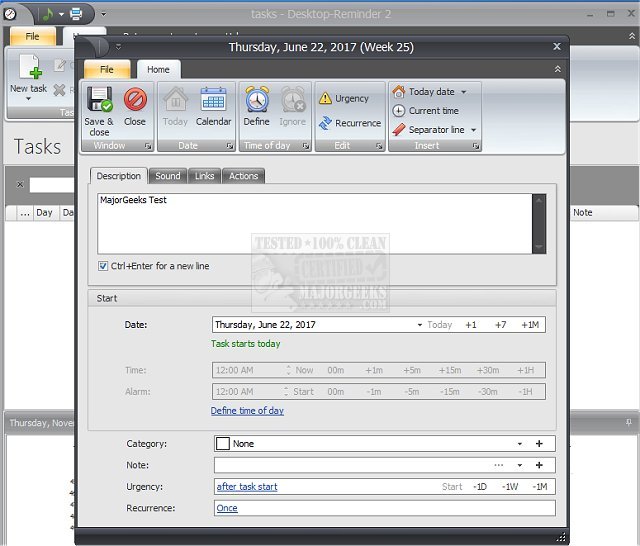Image resolution: width=640 pixels, height=546 pixels.
Task: Click the Urgency warning icon
Action: coord(325,98)
